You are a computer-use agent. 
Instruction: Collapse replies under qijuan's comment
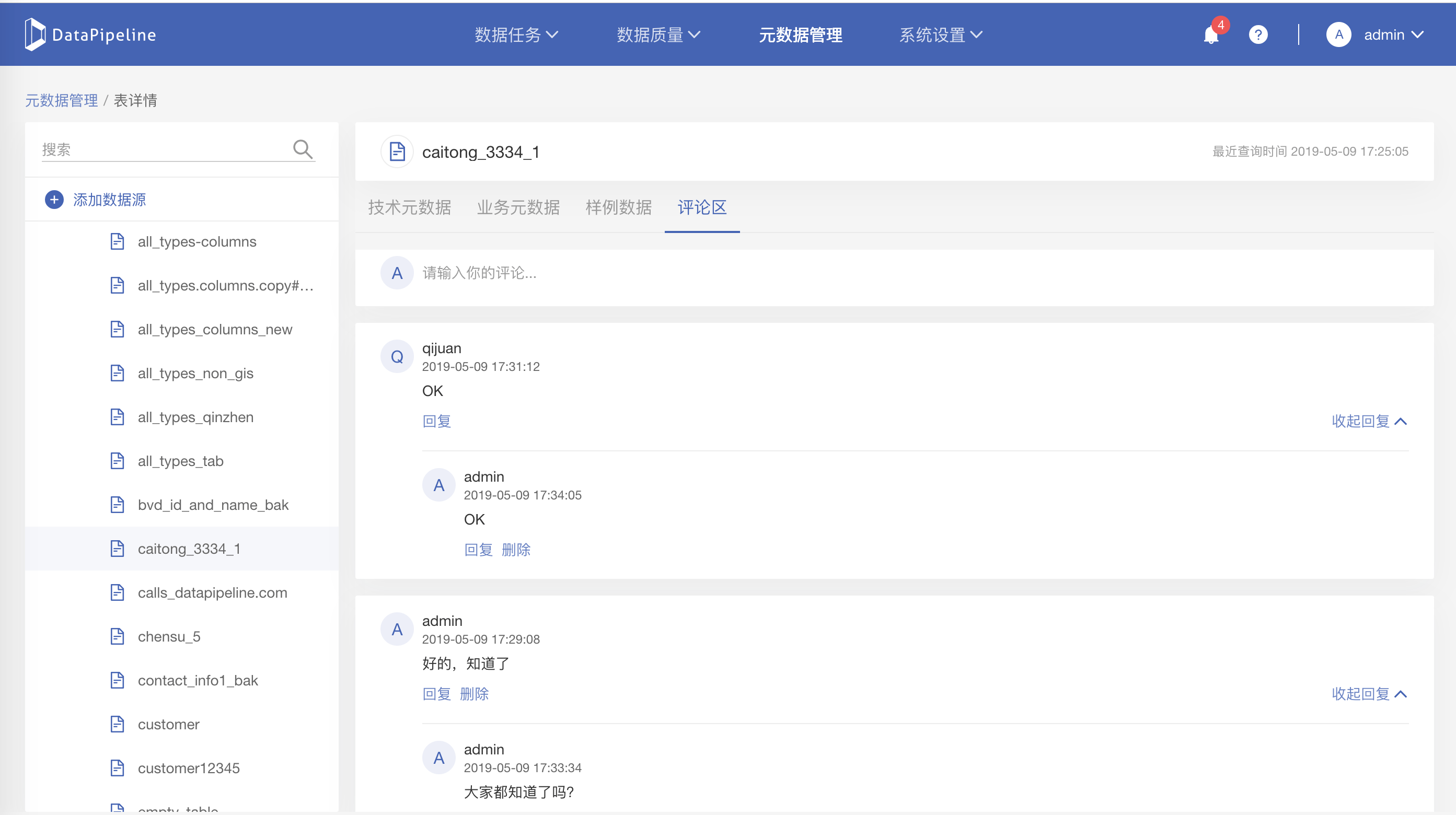point(1368,421)
